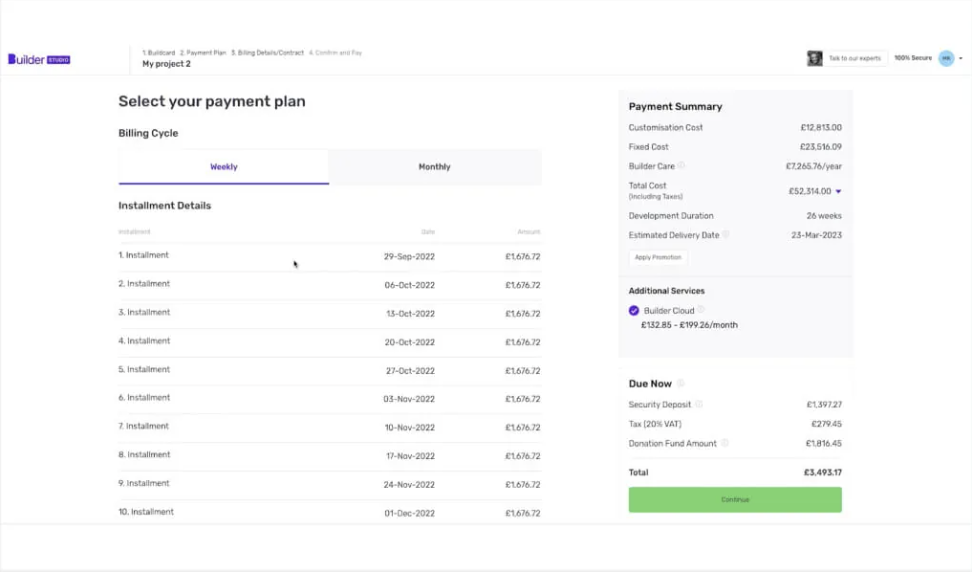Select the 9. Installment row label
Image resolution: width=972 pixels, height=572 pixels.
[144, 483]
